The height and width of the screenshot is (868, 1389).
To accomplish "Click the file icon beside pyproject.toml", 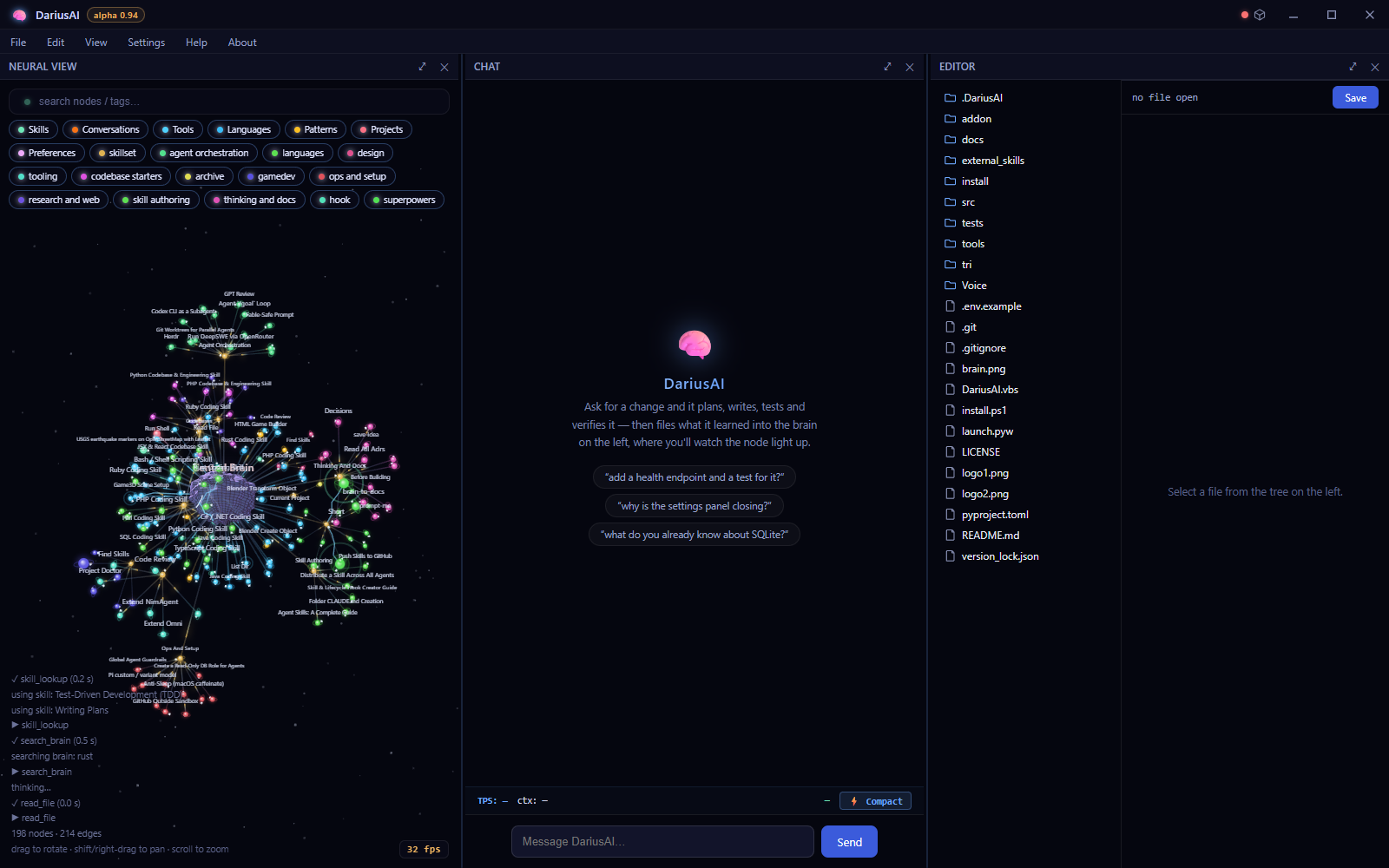I will pos(950,515).
